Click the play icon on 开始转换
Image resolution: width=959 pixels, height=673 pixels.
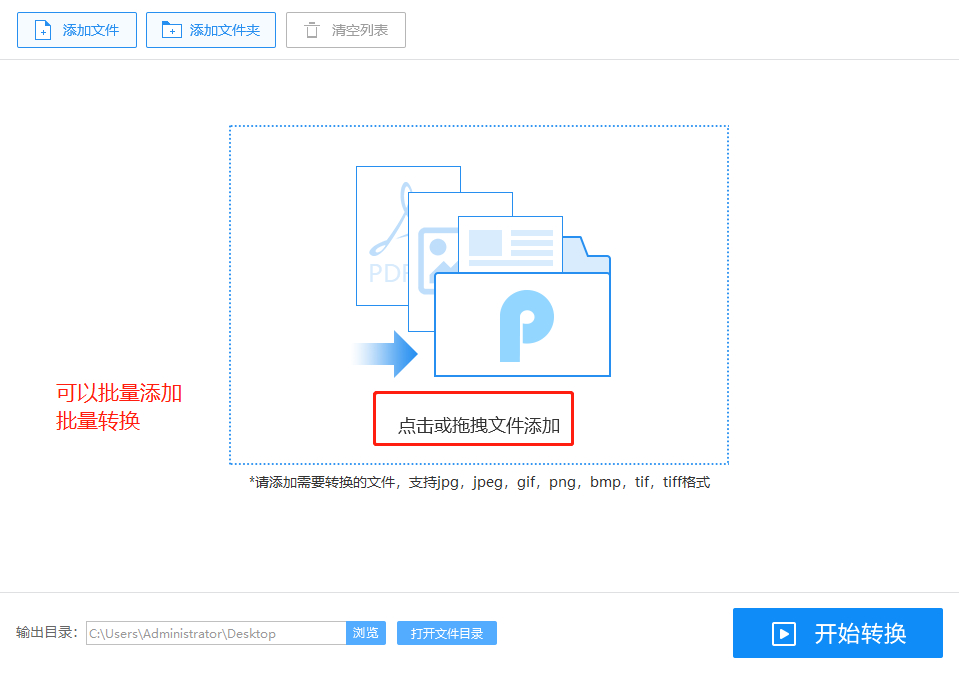pyautogui.click(x=783, y=634)
